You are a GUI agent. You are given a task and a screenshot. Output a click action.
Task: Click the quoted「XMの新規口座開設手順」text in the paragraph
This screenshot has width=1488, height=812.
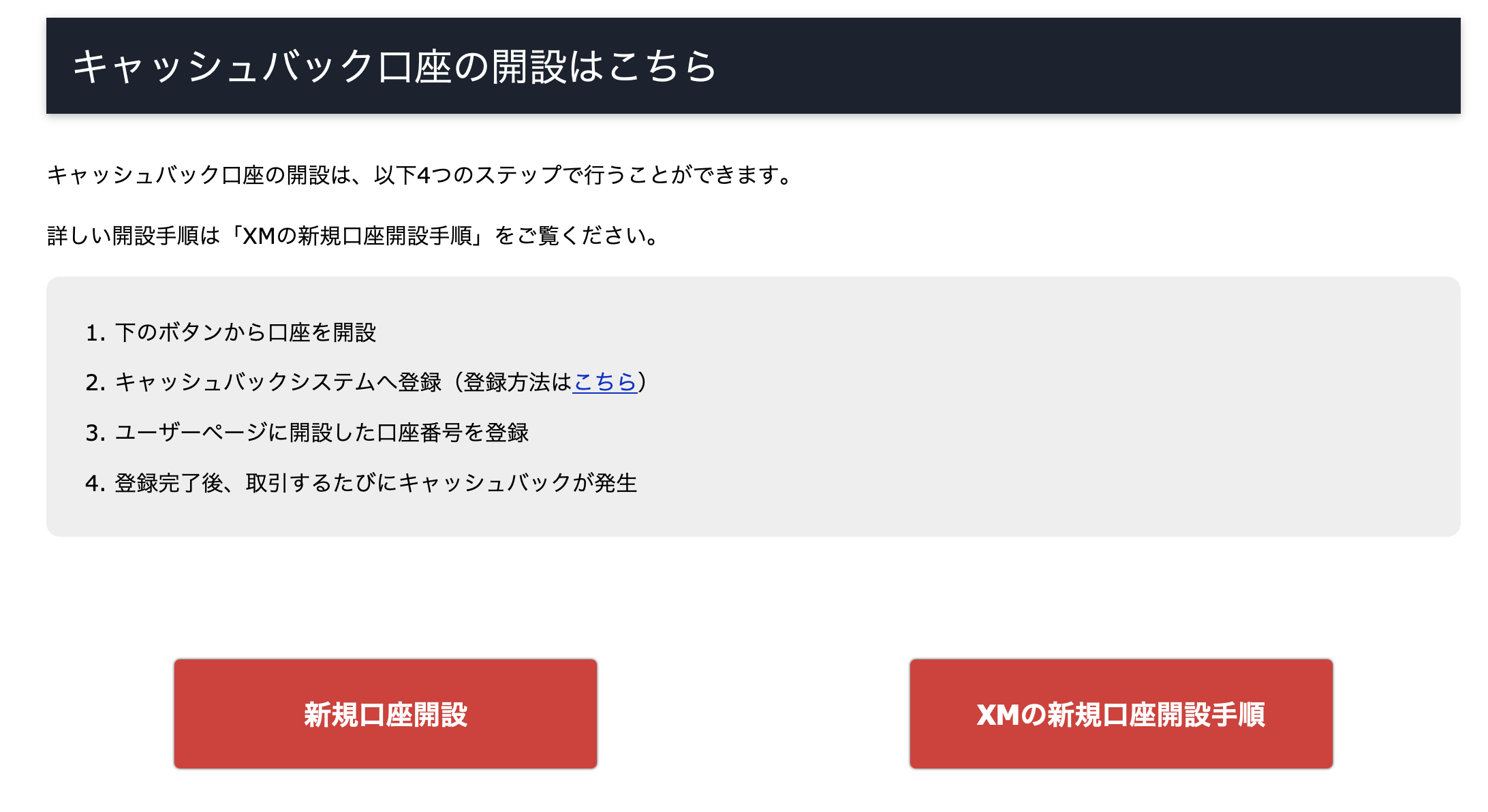pyautogui.click(x=357, y=236)
